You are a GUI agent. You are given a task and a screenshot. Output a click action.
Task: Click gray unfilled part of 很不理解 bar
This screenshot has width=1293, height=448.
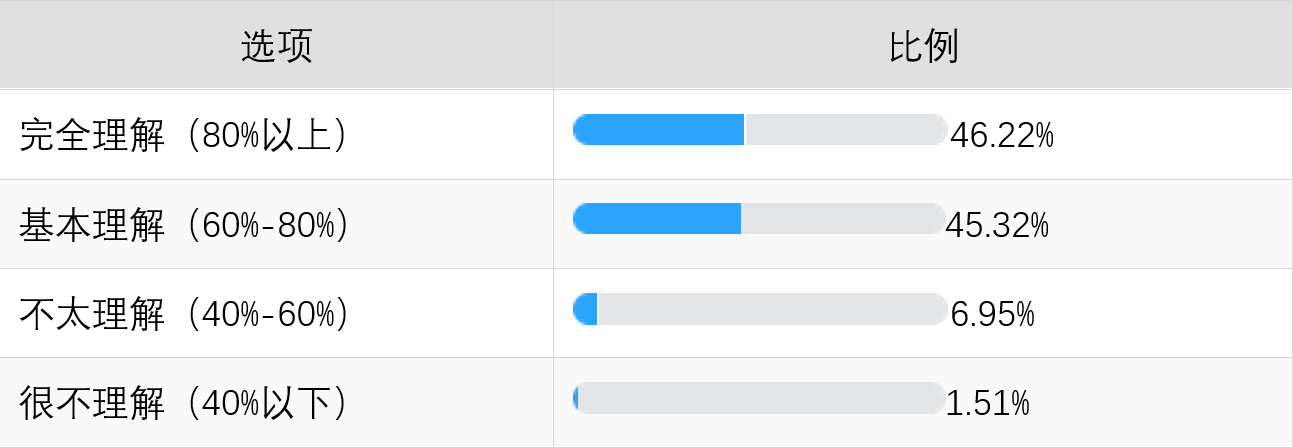pos(762,398)
